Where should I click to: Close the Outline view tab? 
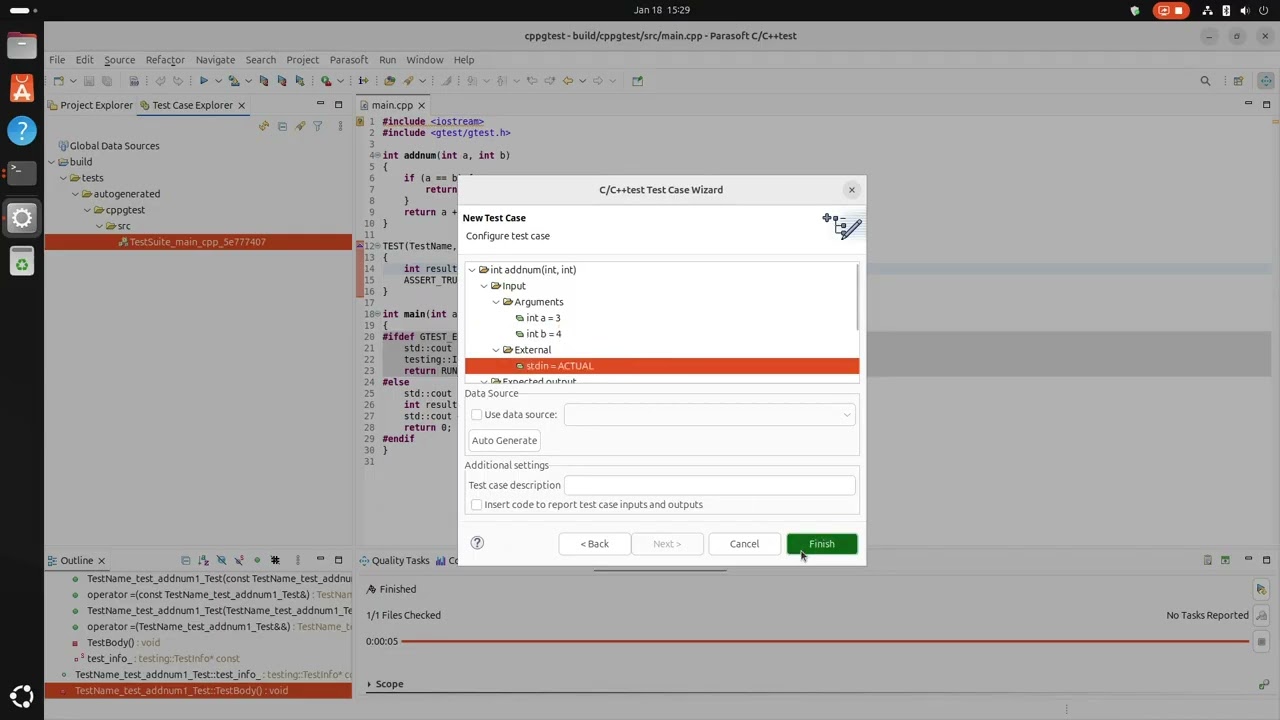101,561
